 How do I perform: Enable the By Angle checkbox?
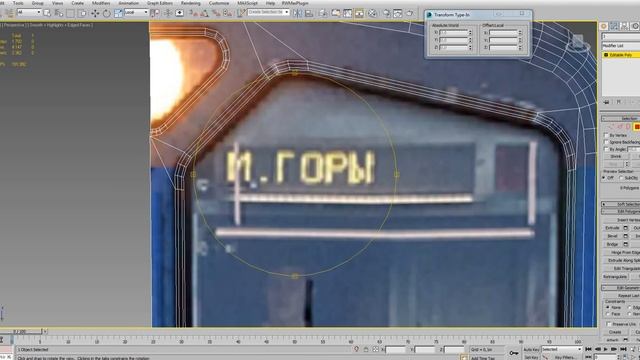pos(606,149)
